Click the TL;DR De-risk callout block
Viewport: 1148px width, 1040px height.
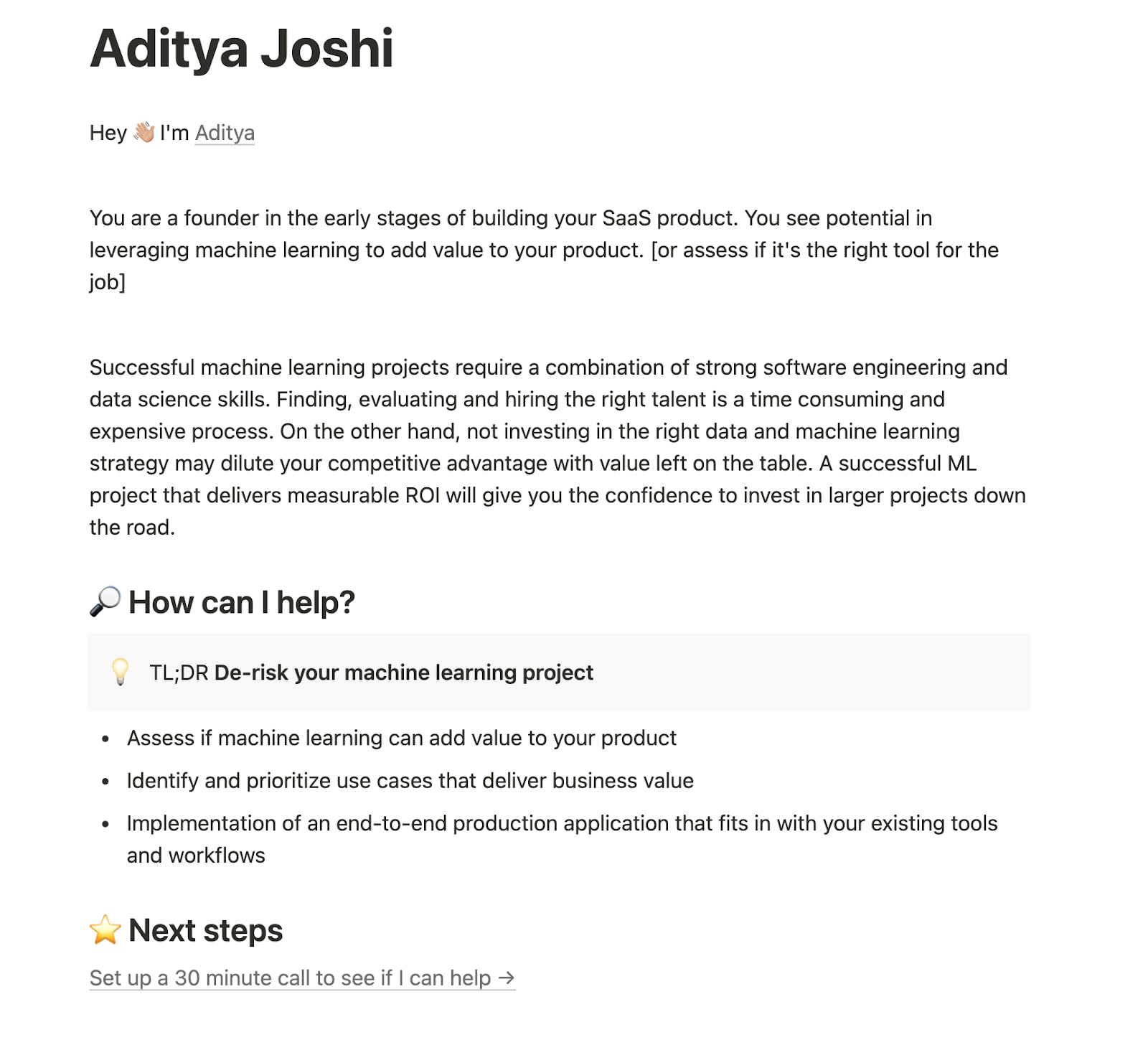click(x=558, y=672)
